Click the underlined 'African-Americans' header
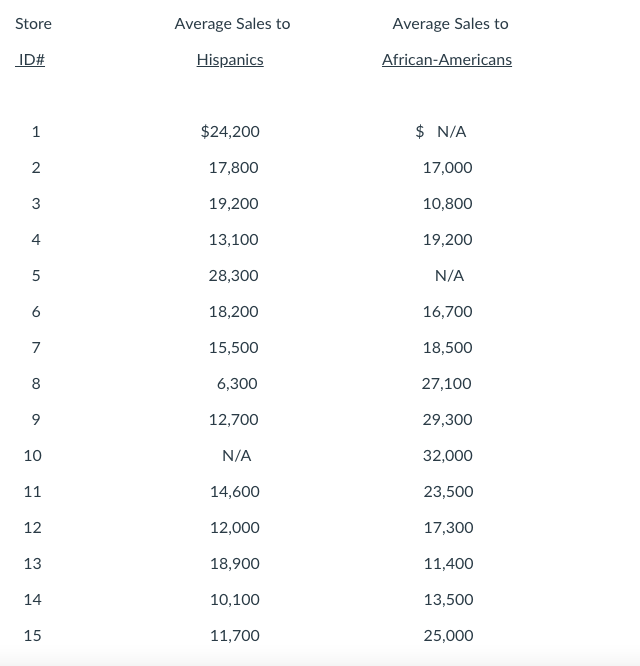640x666 pixels. (446, 60)
